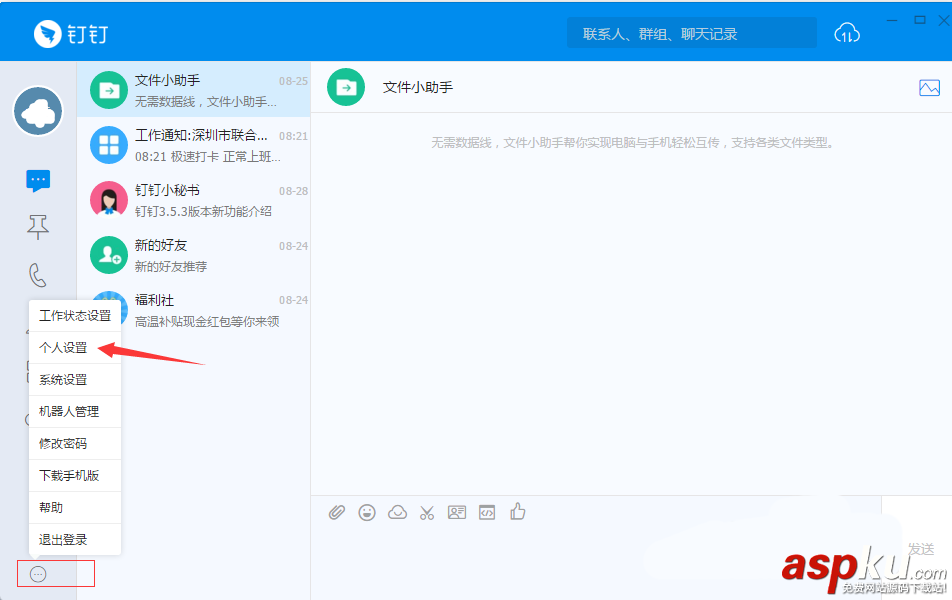This screenshot has height=600, width=952.
Task: Open the Messages chat bubble icon in sidebar
Action: point(38,180)
